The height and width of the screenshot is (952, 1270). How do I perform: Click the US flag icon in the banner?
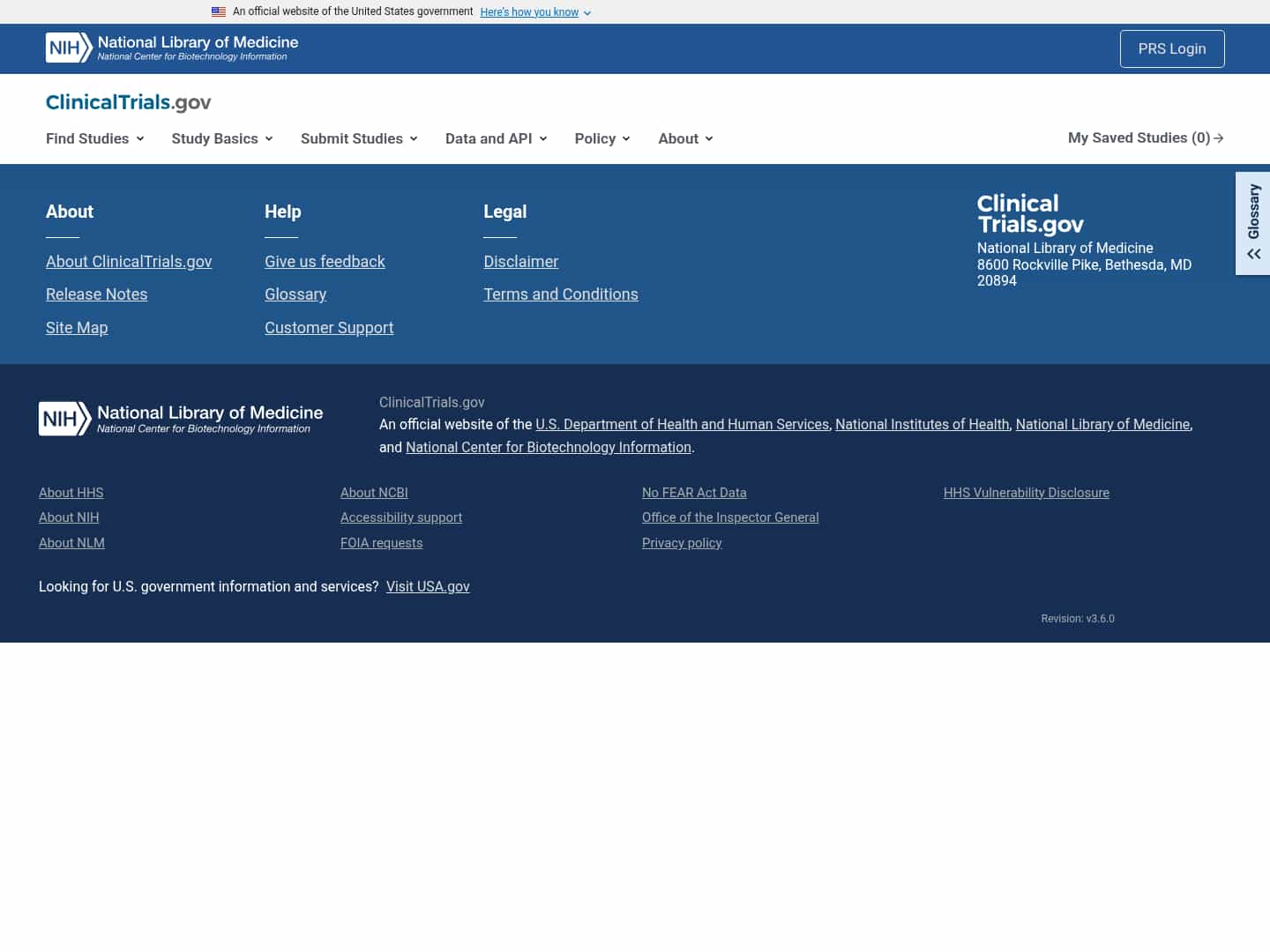(219, 12)
